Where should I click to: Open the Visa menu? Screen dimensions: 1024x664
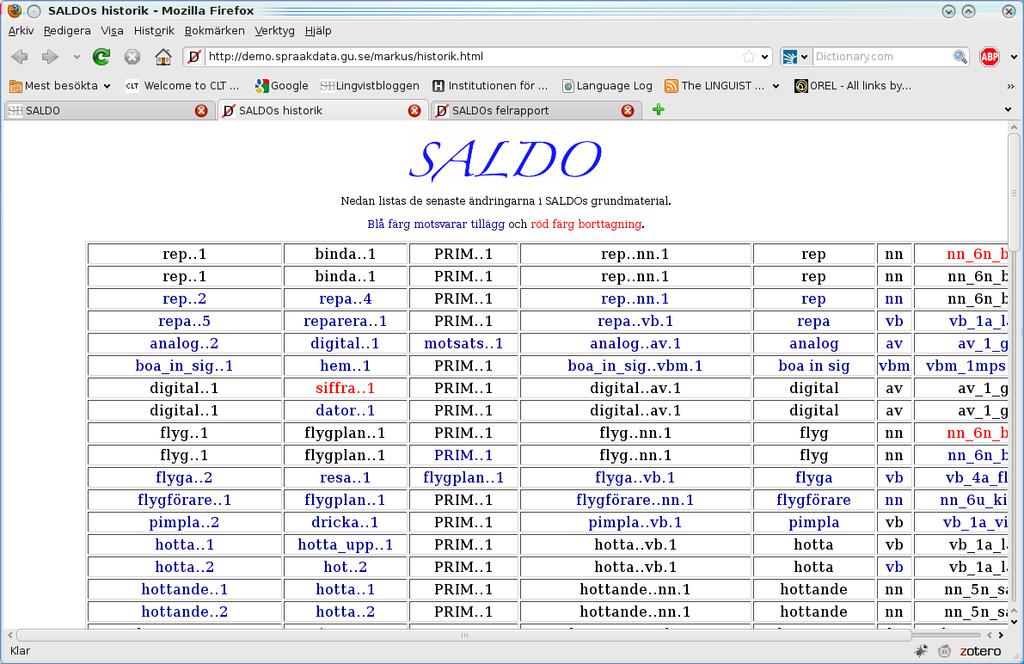coord(112,31)
